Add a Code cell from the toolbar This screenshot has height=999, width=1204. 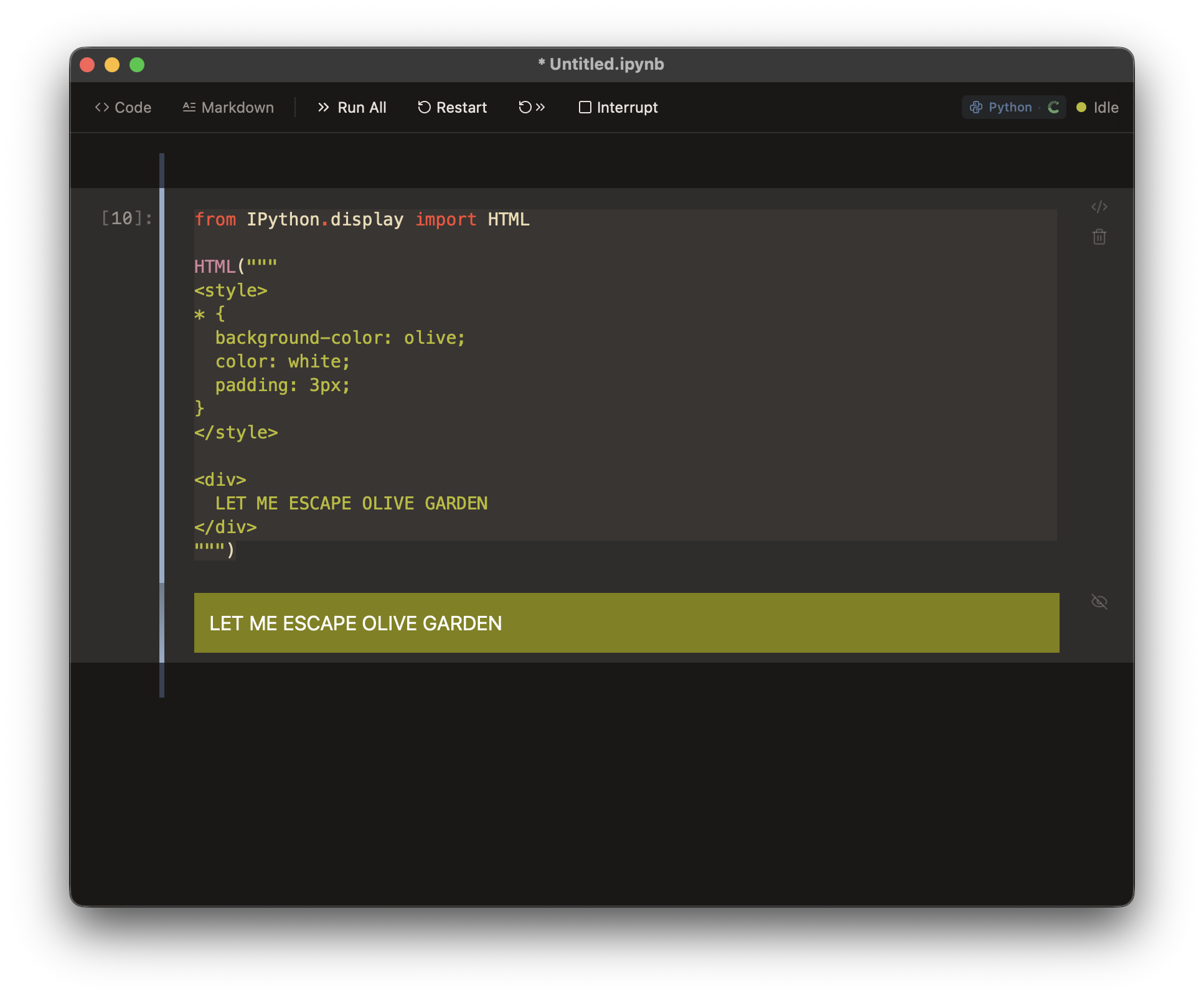(123, 107)
